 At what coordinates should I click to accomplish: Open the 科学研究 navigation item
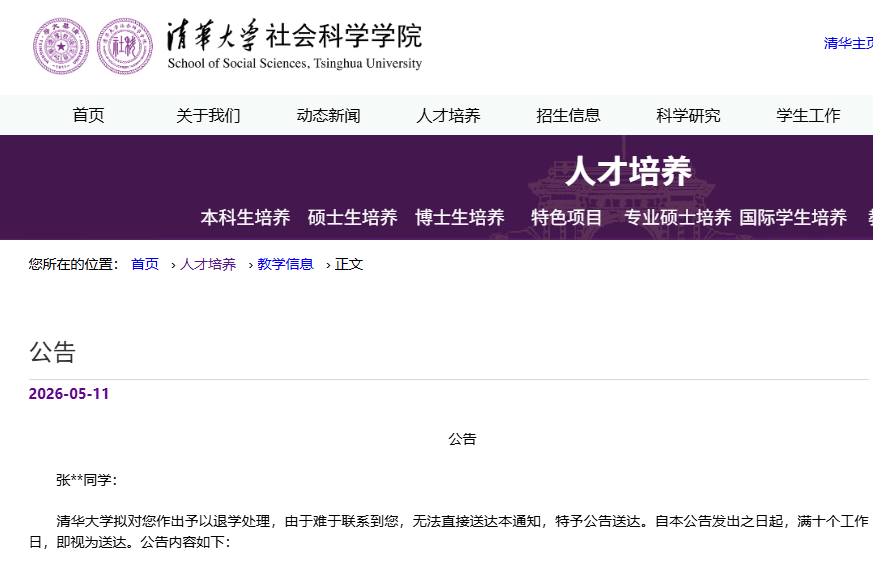pyautogui.click(x=688, y=115)
